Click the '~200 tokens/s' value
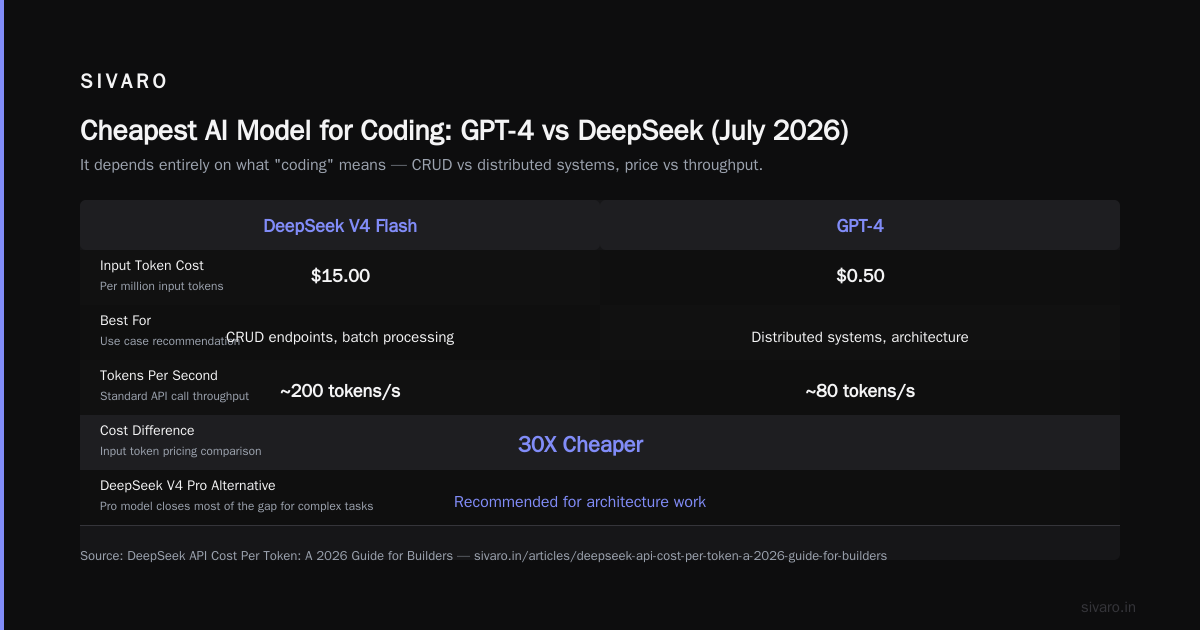The width and height of the screenshot is (1200, 630). click(x=340, y=391)
